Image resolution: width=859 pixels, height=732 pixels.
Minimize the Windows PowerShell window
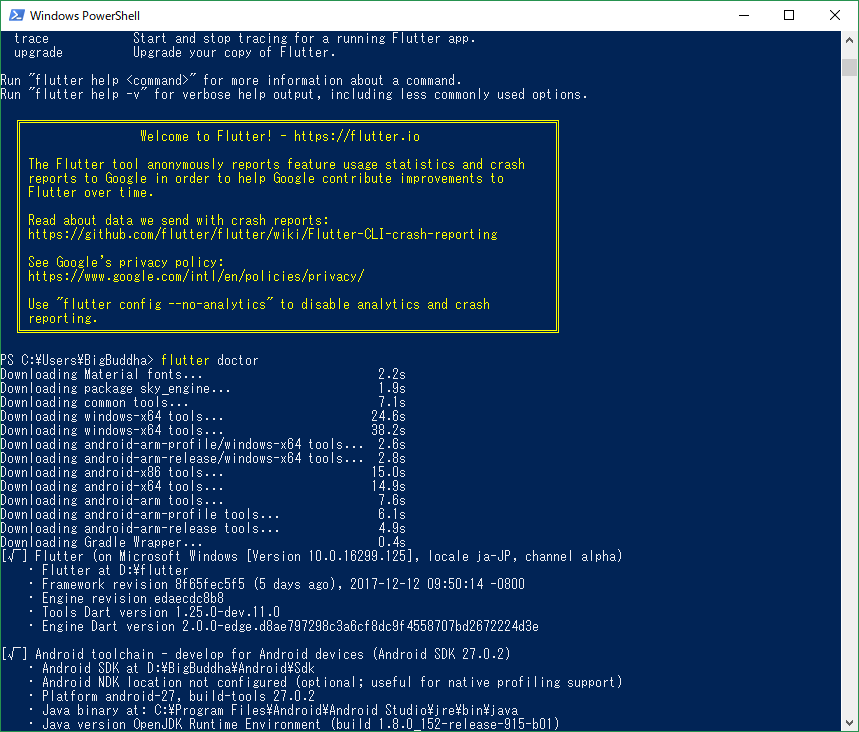[743, 15]
